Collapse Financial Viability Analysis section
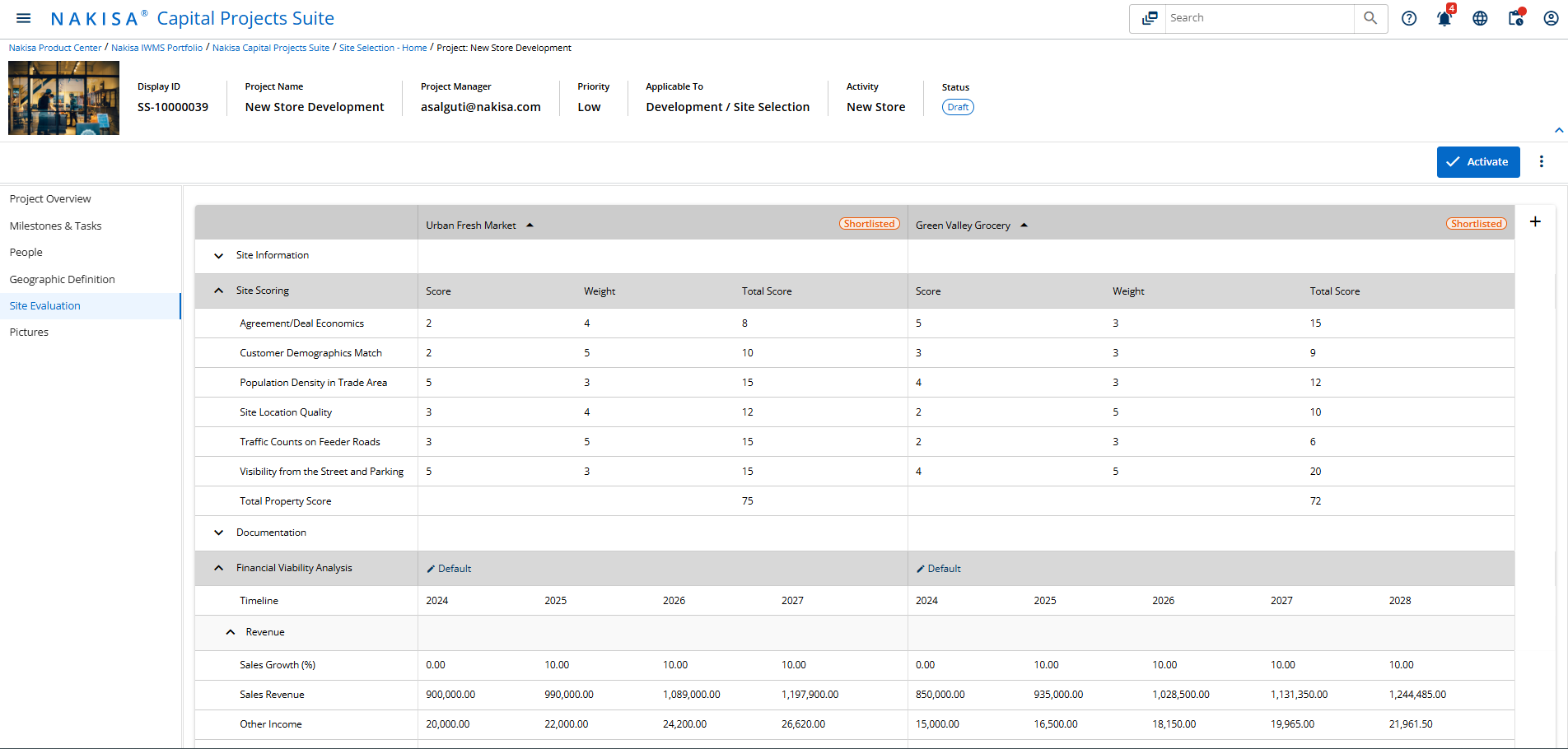The width and height of the screenshot is (1568, 749). point(218,568)
